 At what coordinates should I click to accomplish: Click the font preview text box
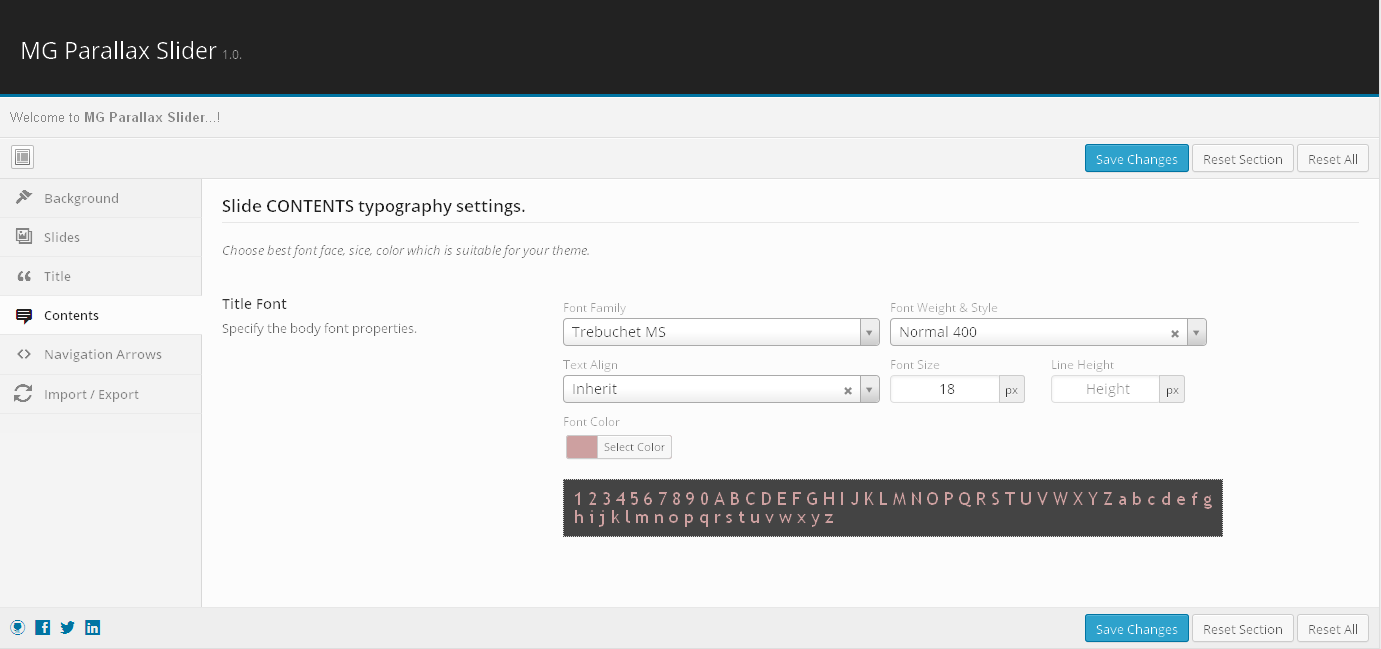coord(893,508)
